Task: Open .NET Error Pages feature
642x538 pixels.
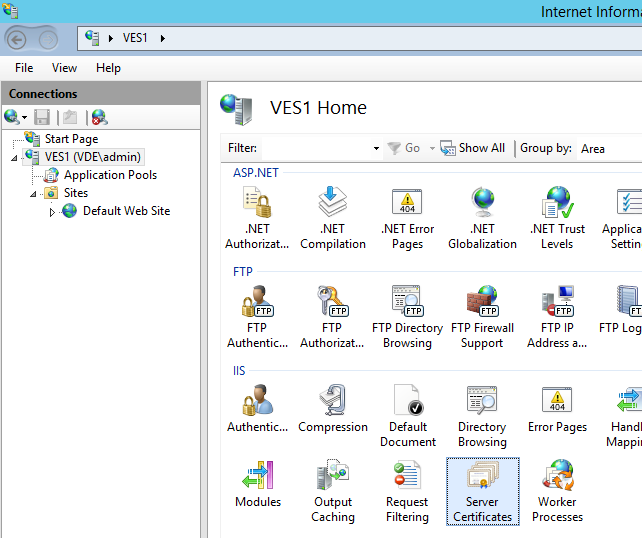Action: 407,217
